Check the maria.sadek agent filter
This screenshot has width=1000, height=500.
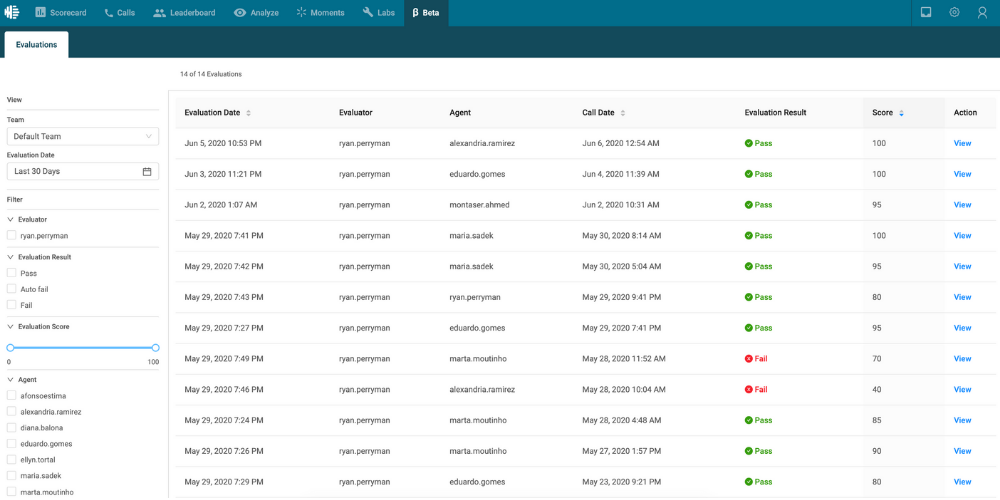point(11,475)
